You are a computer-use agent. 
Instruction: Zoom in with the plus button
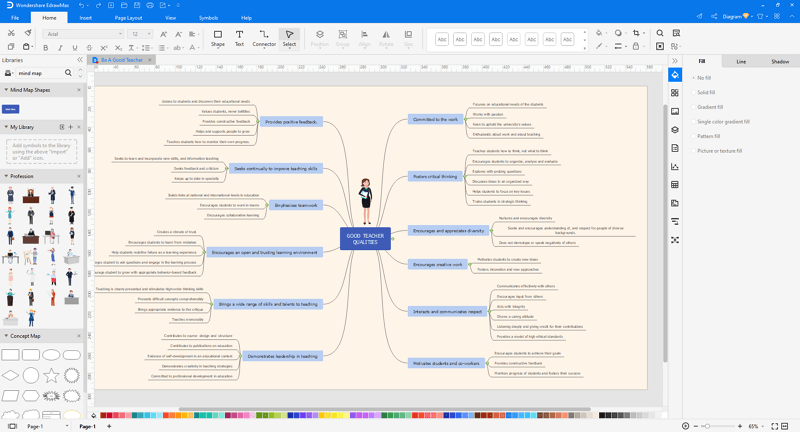point(740,426)
